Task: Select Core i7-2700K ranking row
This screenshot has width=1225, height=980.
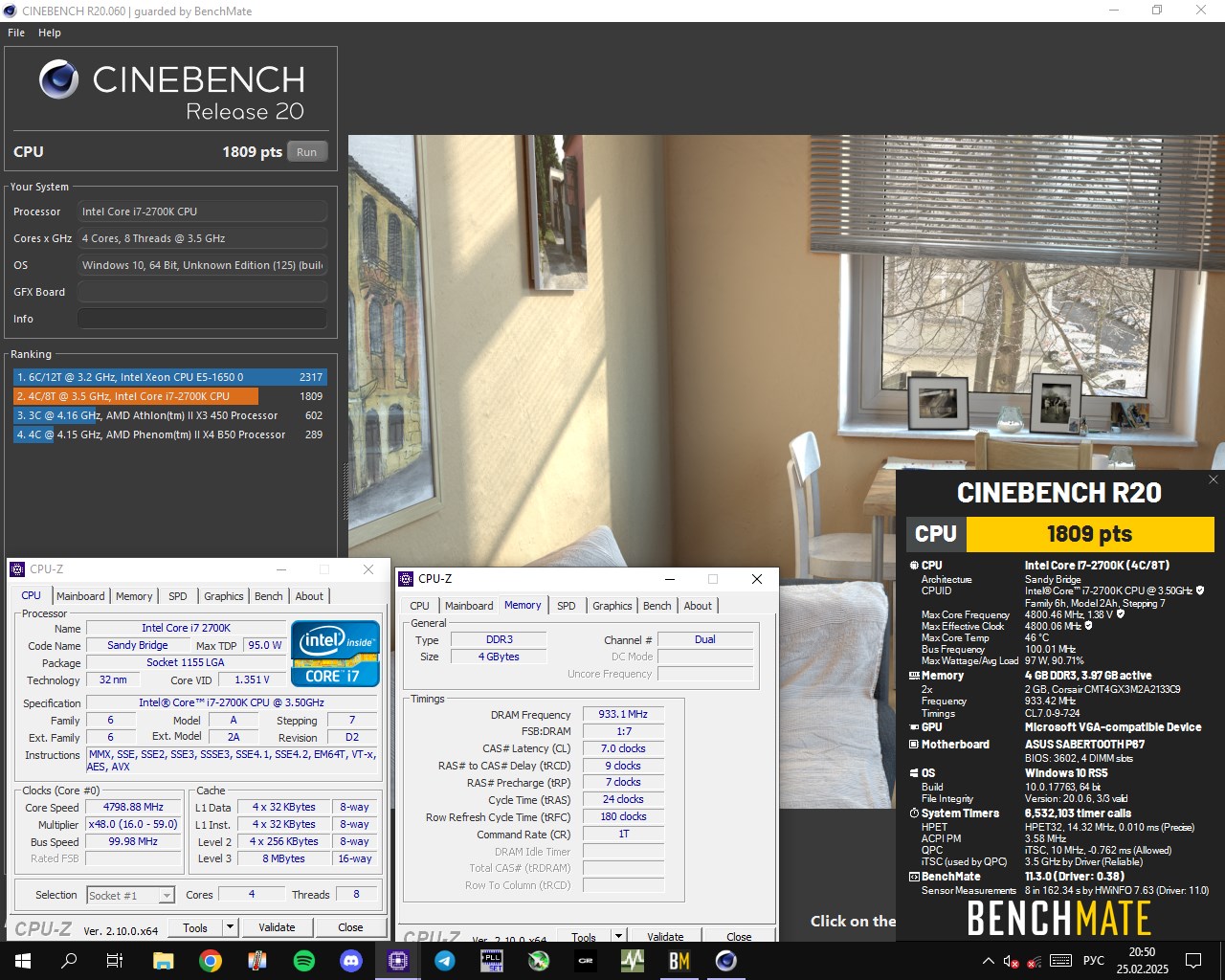Action: tap(169, 396)
